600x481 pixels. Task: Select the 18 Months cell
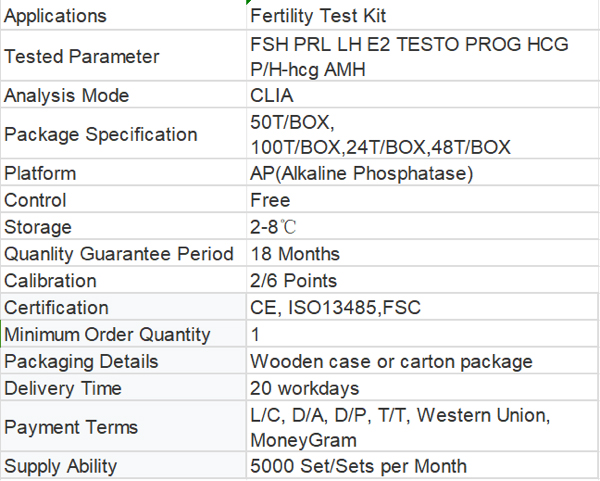(x=296, y=254)
